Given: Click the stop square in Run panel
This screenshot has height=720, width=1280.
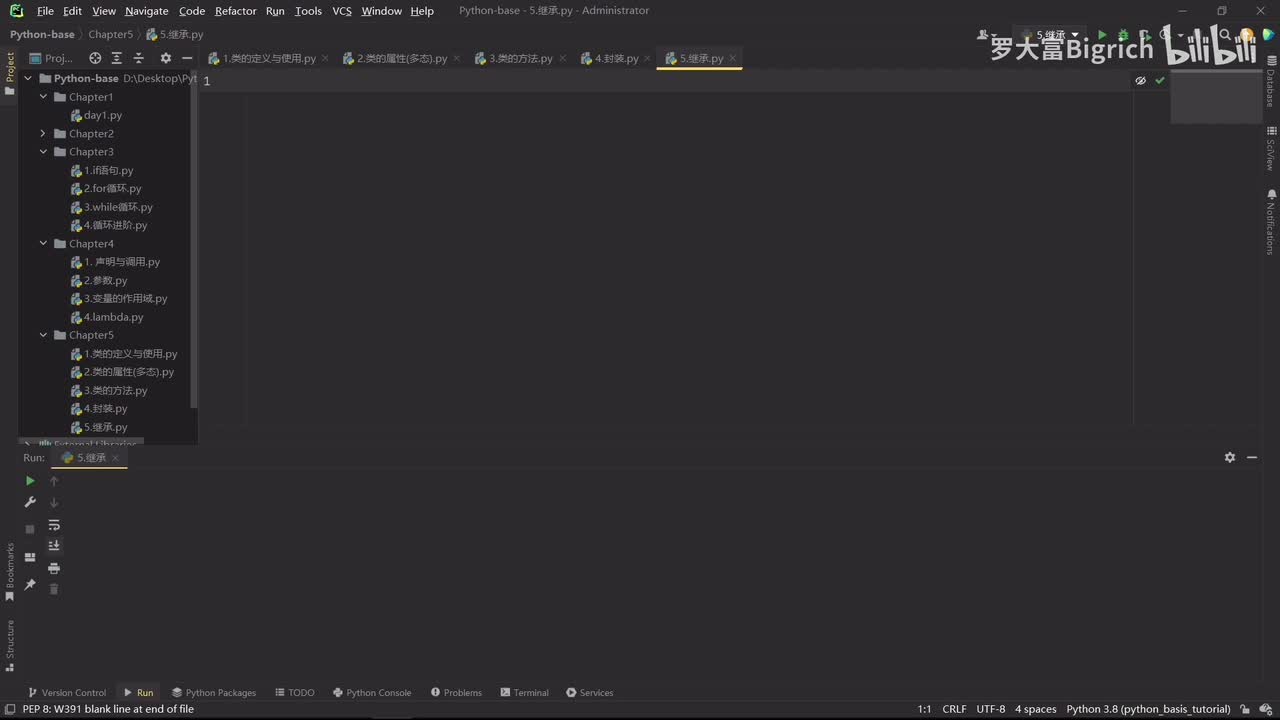Looking at the screenshot, I should [30, 528].
